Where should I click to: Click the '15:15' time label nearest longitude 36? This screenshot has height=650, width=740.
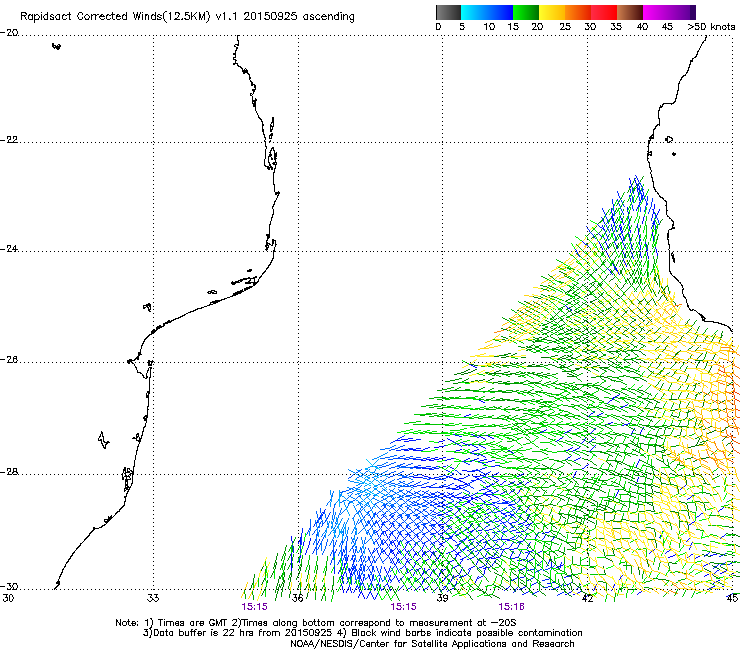point(254,607)
